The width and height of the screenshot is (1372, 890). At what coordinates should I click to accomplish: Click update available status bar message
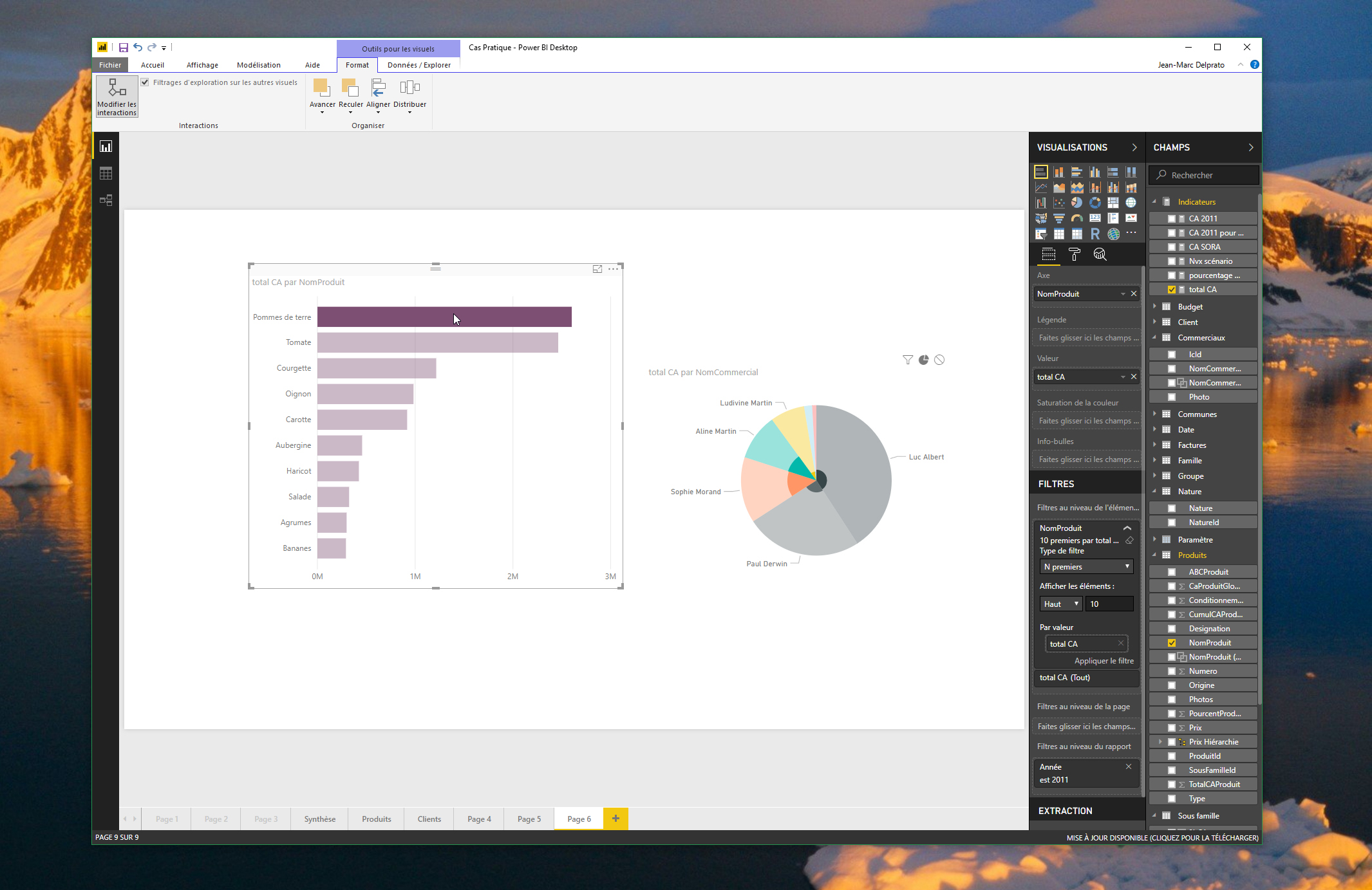1162,838
